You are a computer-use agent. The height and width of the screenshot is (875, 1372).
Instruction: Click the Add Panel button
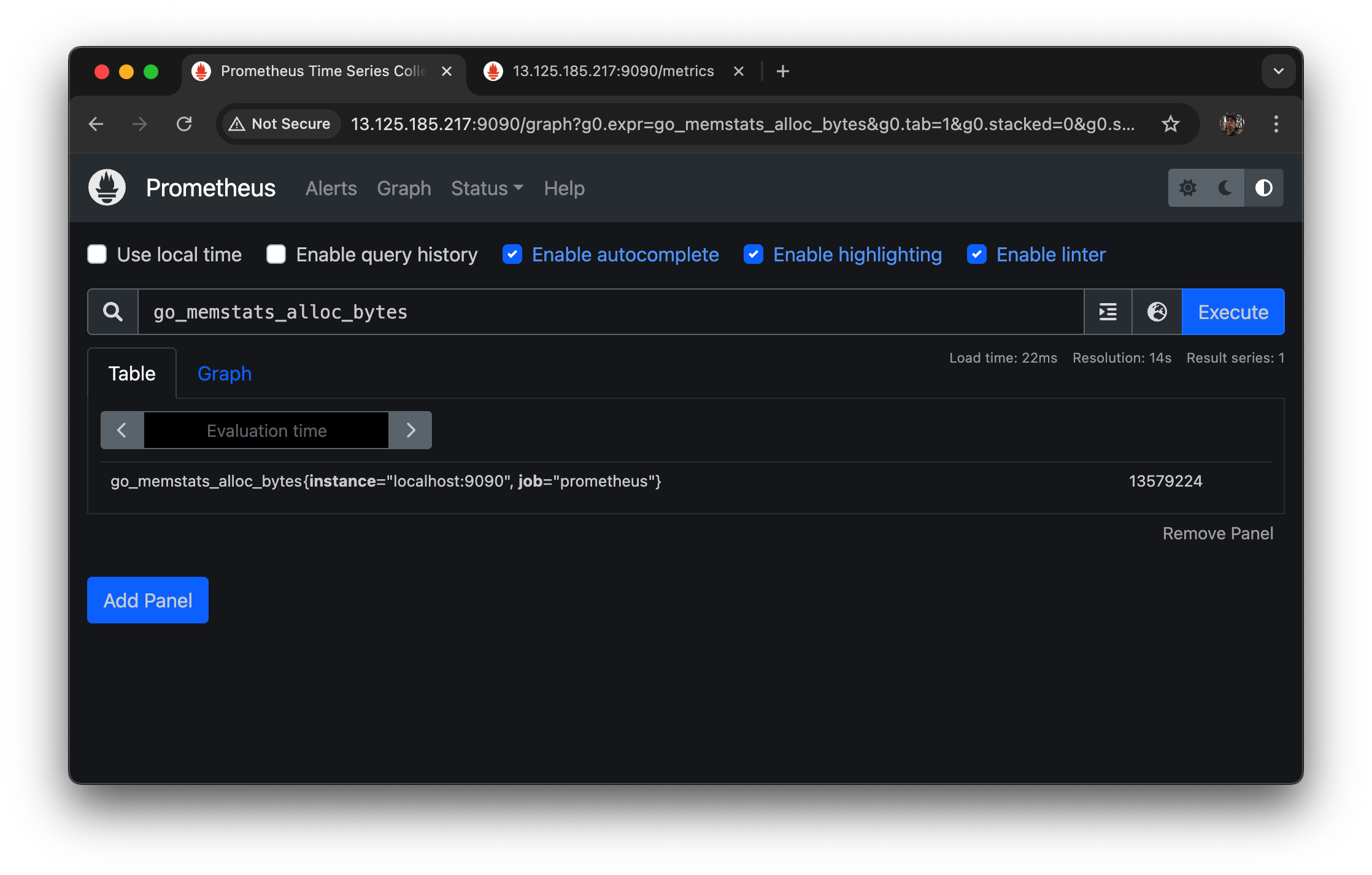tap(148, 600)
